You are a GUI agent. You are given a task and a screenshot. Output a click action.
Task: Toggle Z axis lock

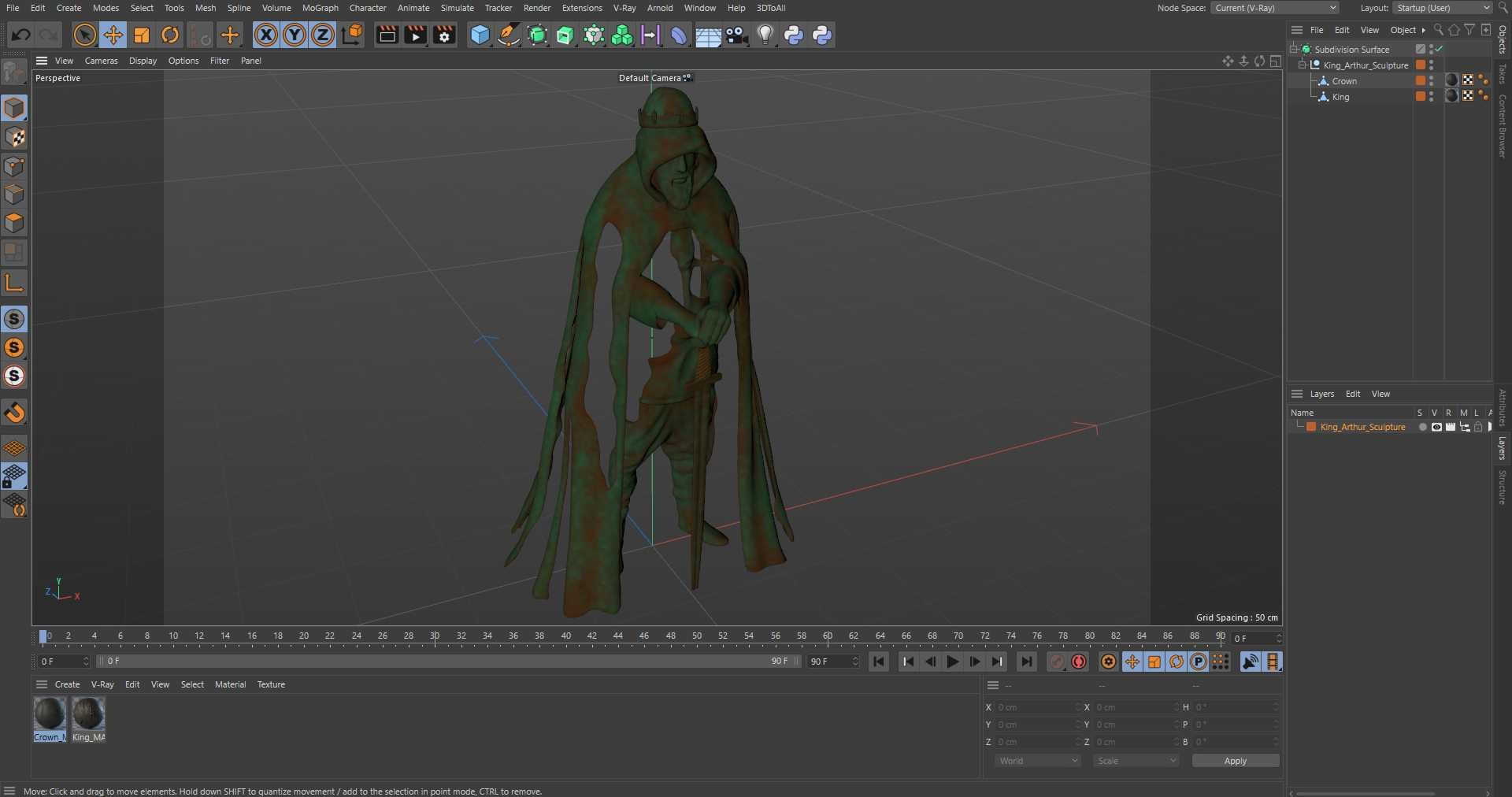coord(323,35)
